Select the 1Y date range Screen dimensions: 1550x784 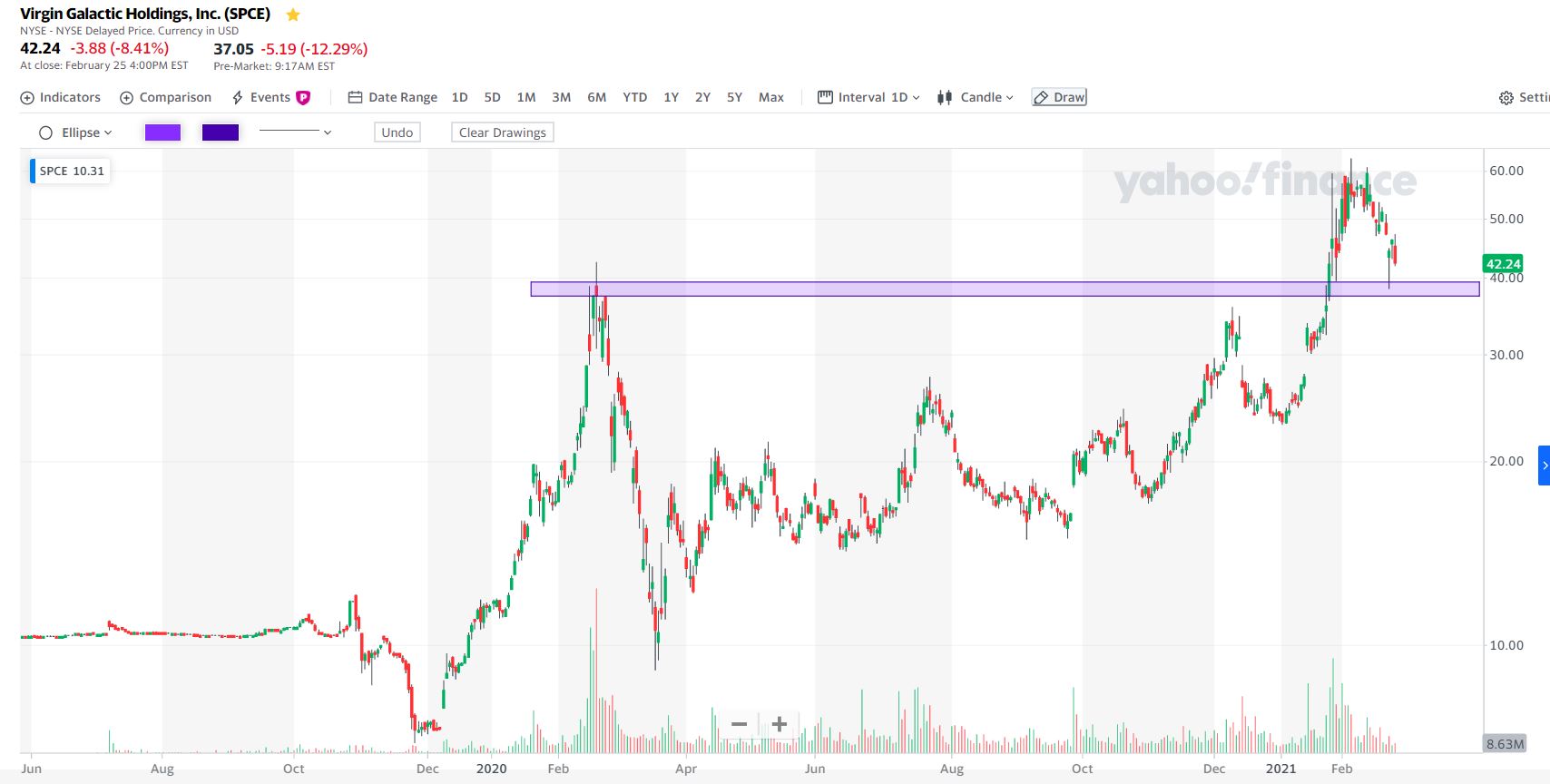[672, 97]
